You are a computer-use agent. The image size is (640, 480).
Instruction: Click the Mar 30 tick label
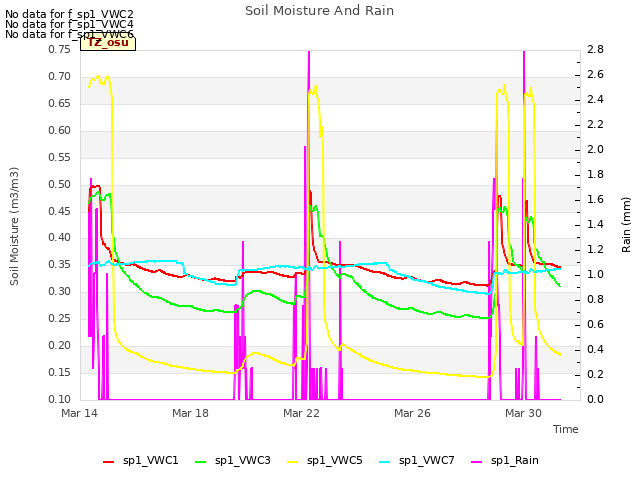click(523, 413)
